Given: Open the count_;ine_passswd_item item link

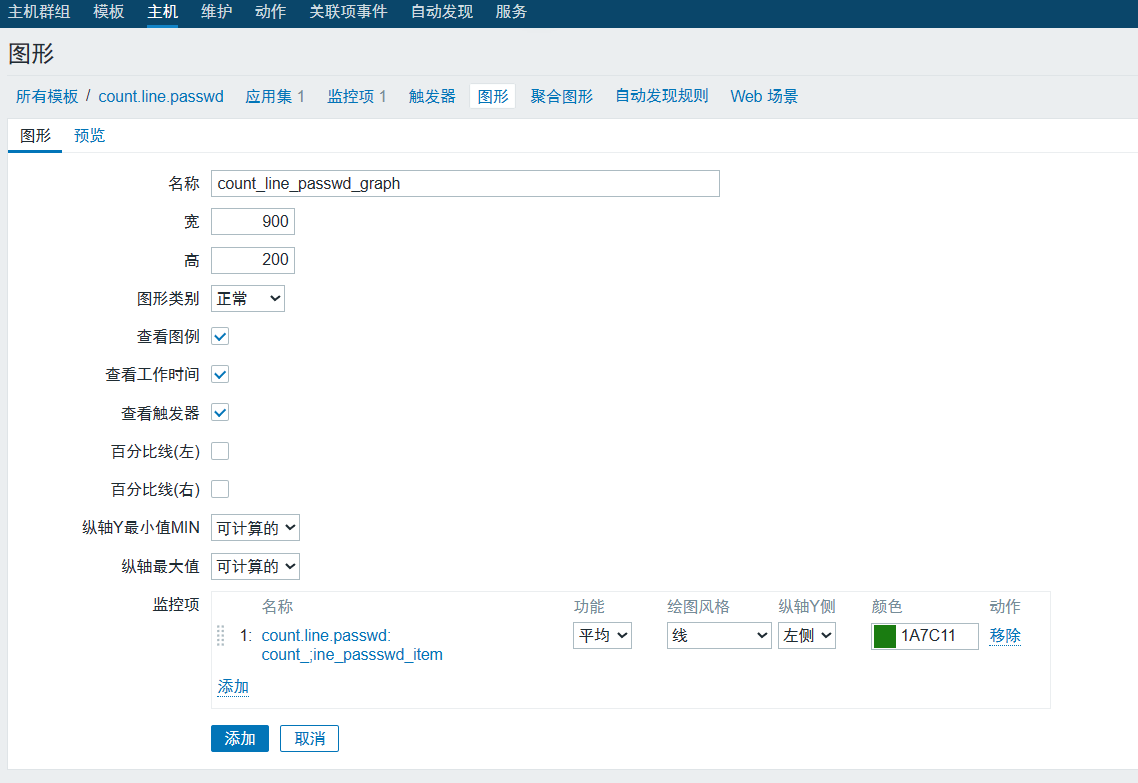Looking at the screenshot, I should tap(352, 645).
